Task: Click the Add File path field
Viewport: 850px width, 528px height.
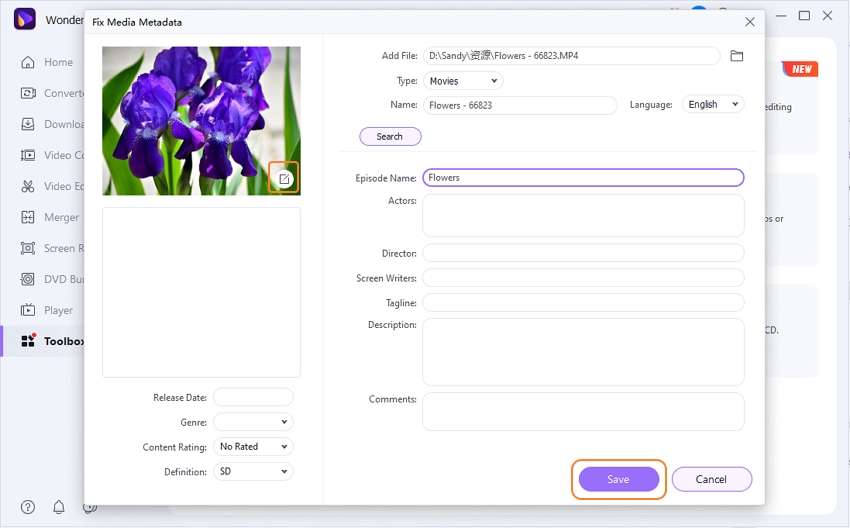Action: [571, 56]
